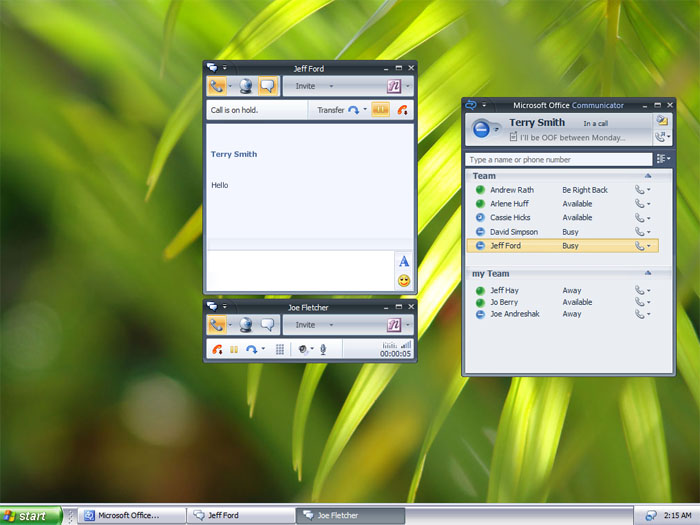The height and width of the screenshot is (525, 700).
Task: Switch to Jeff Ford taskbar item
Action: [241, 516]
